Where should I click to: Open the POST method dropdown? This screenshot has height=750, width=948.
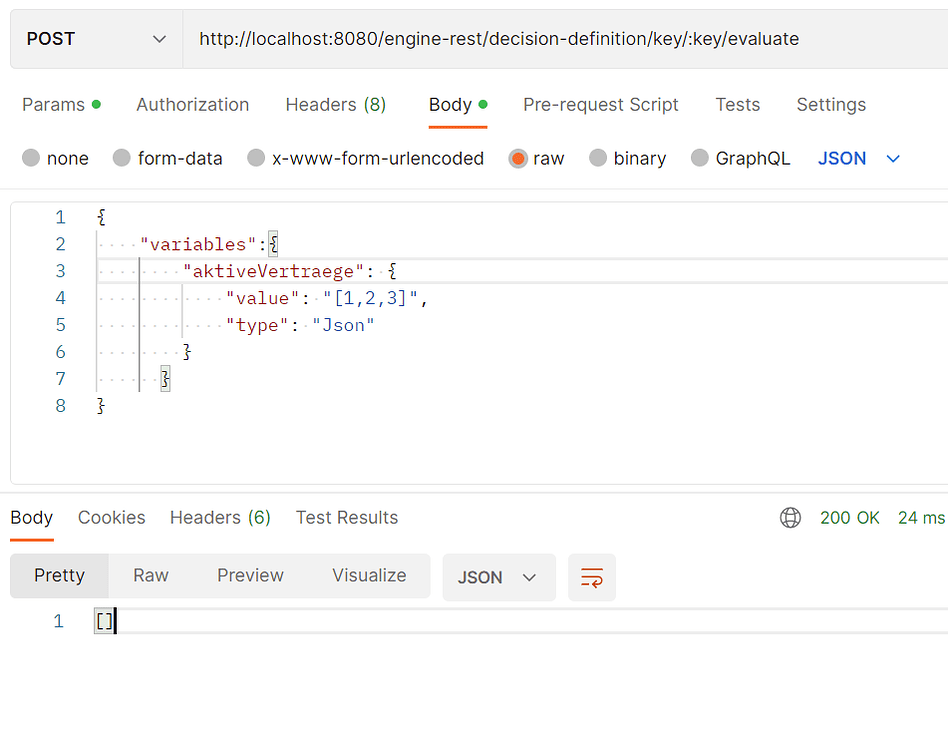pos(96,39)
